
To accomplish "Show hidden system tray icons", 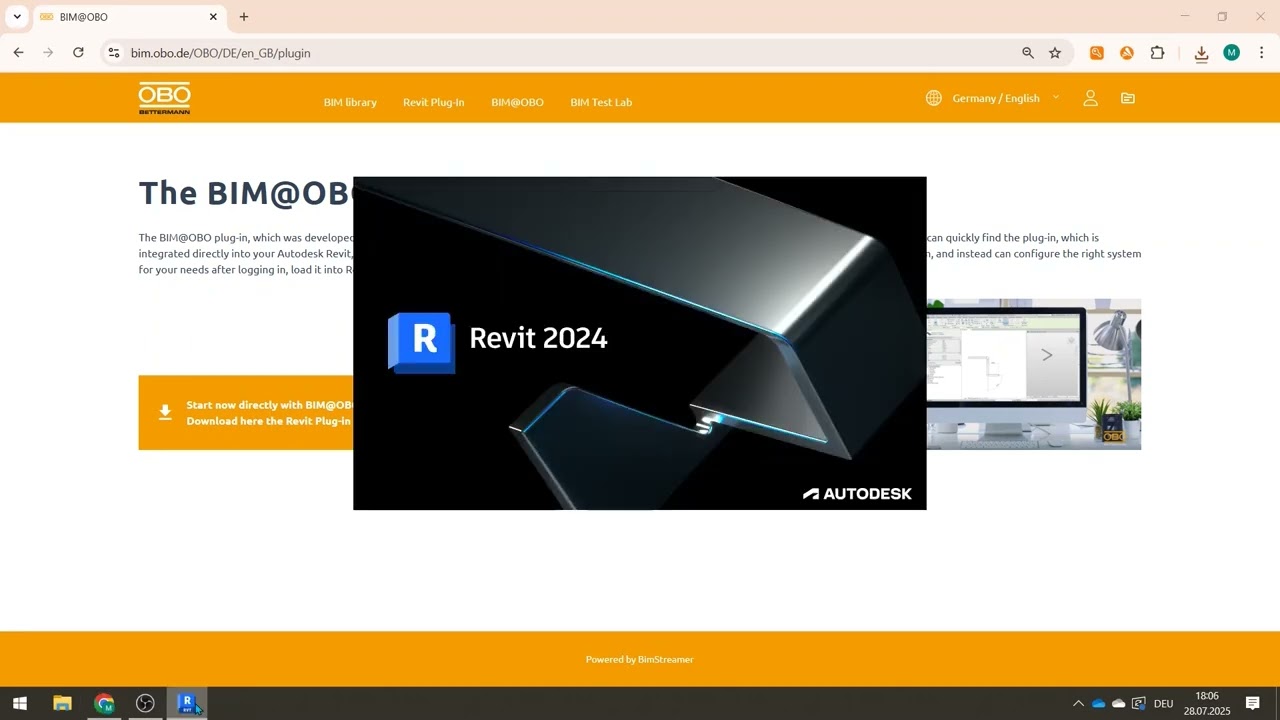I will (1078, 703).
